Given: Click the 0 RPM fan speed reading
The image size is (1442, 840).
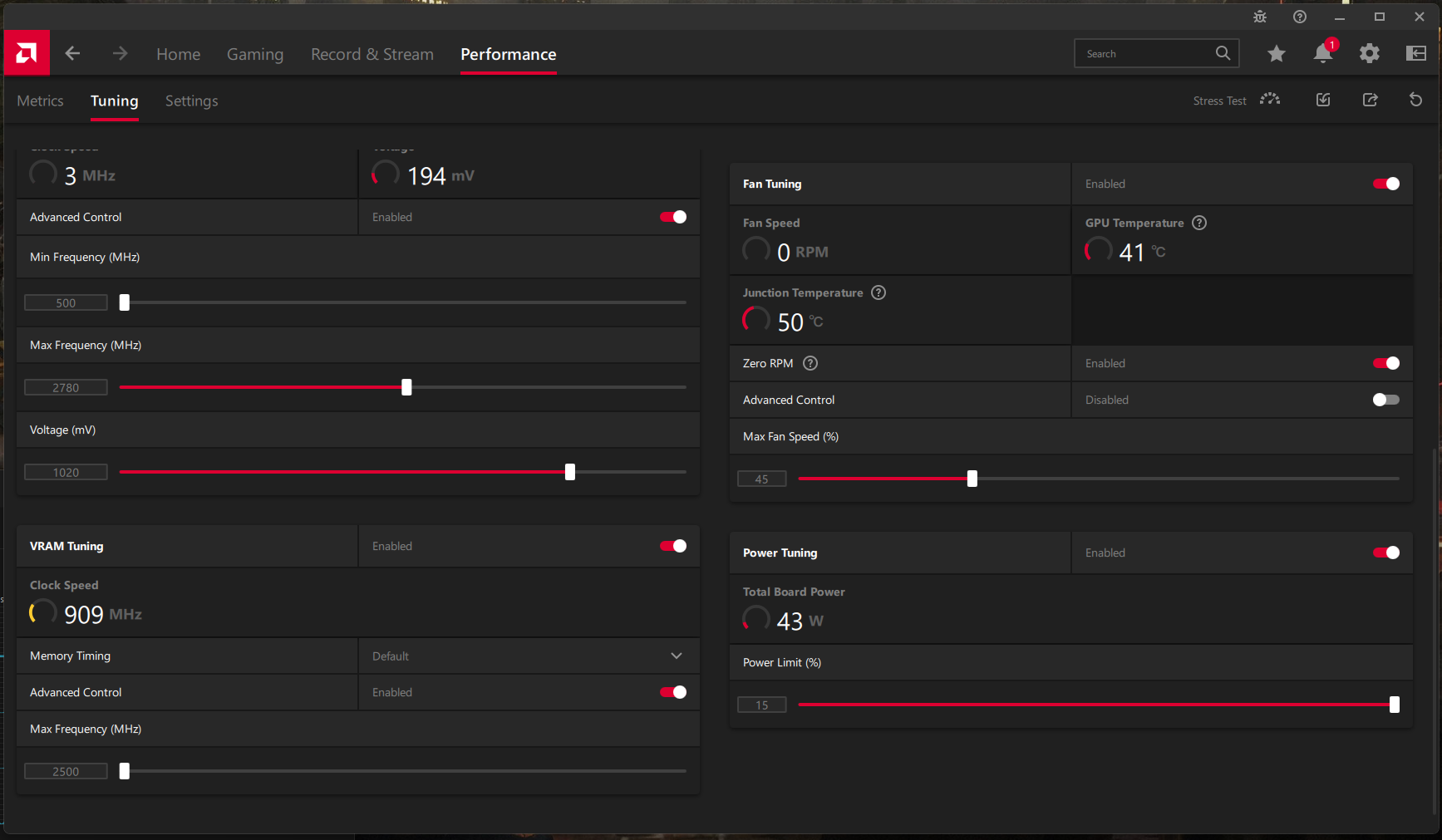Looking at the screenshot, I should tap(803, 252).
